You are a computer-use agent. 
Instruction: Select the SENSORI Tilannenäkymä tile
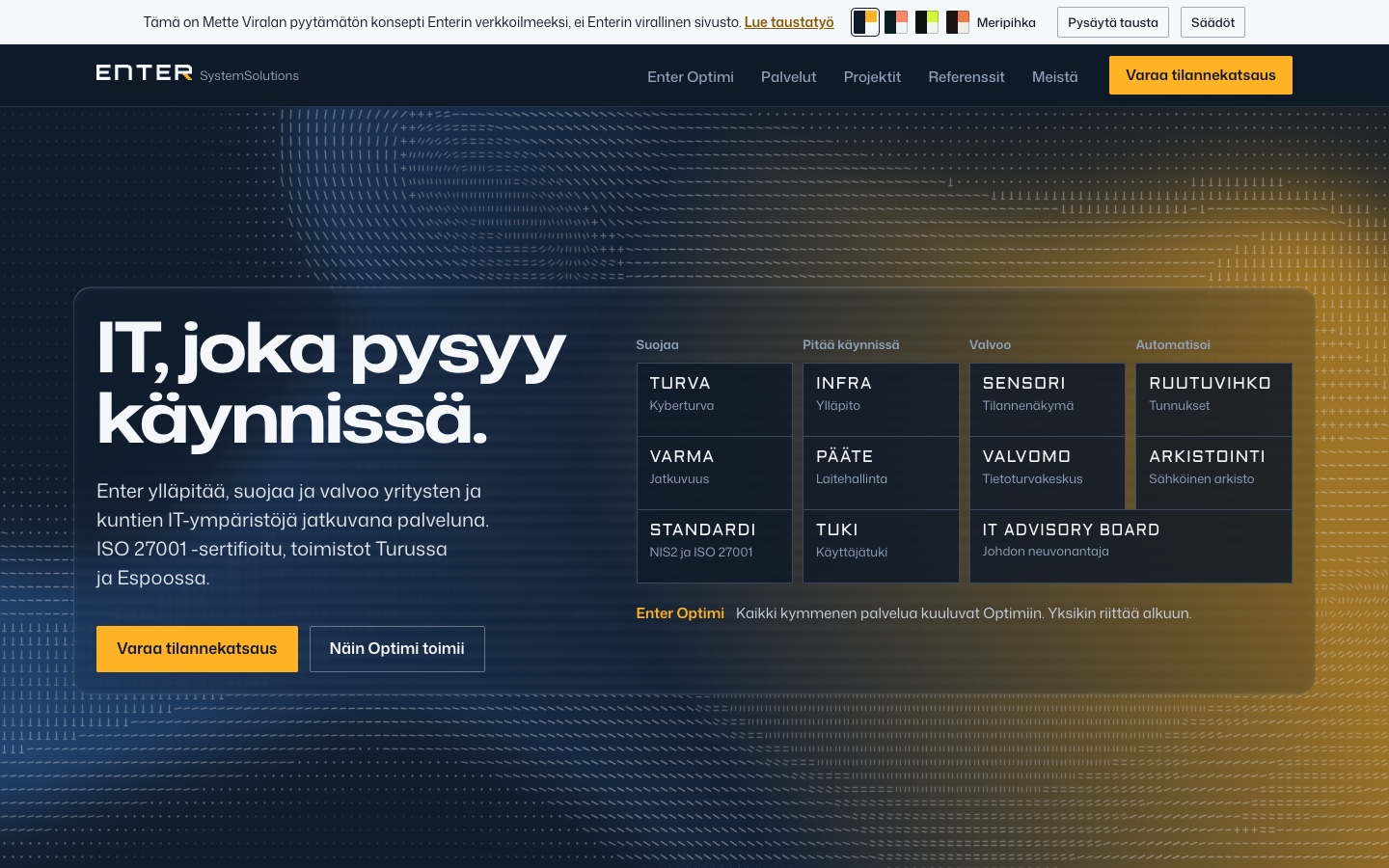[x=1048, y=399]
